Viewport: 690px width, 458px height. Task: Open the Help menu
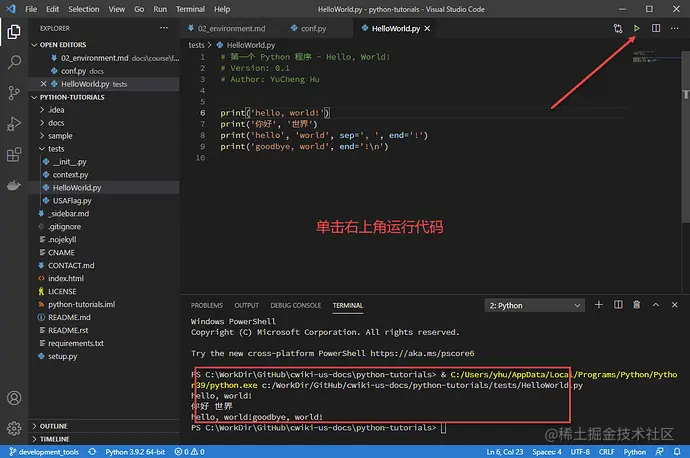coord(222,9)
